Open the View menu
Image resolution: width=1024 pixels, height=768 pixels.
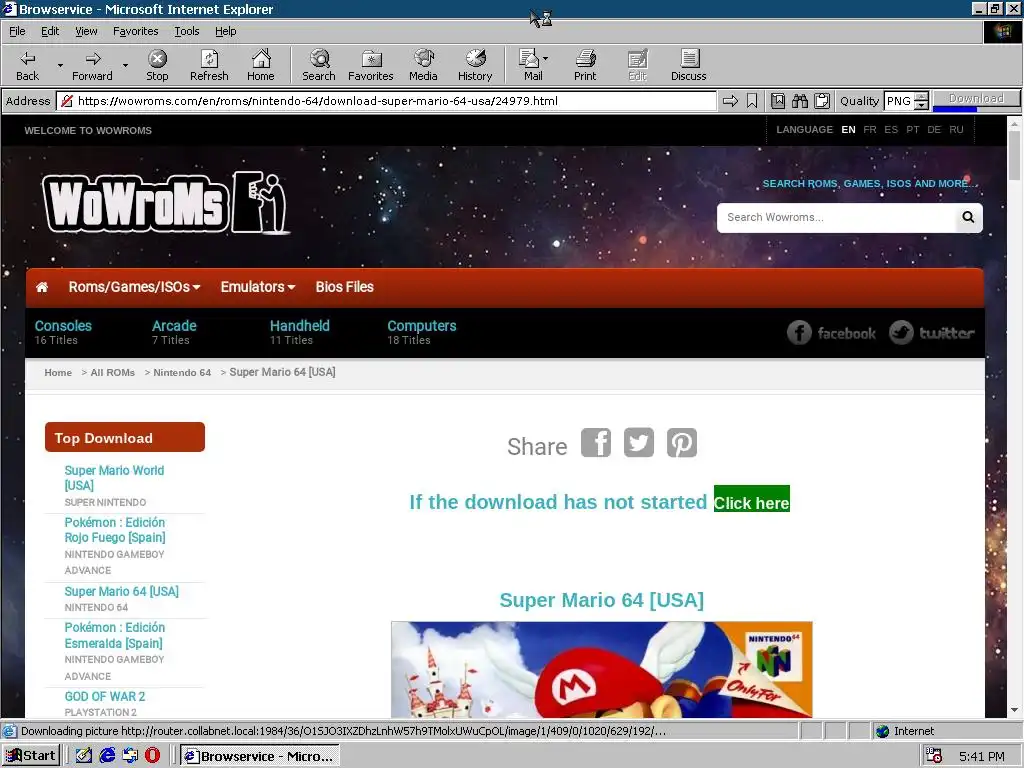coord(86,31)
